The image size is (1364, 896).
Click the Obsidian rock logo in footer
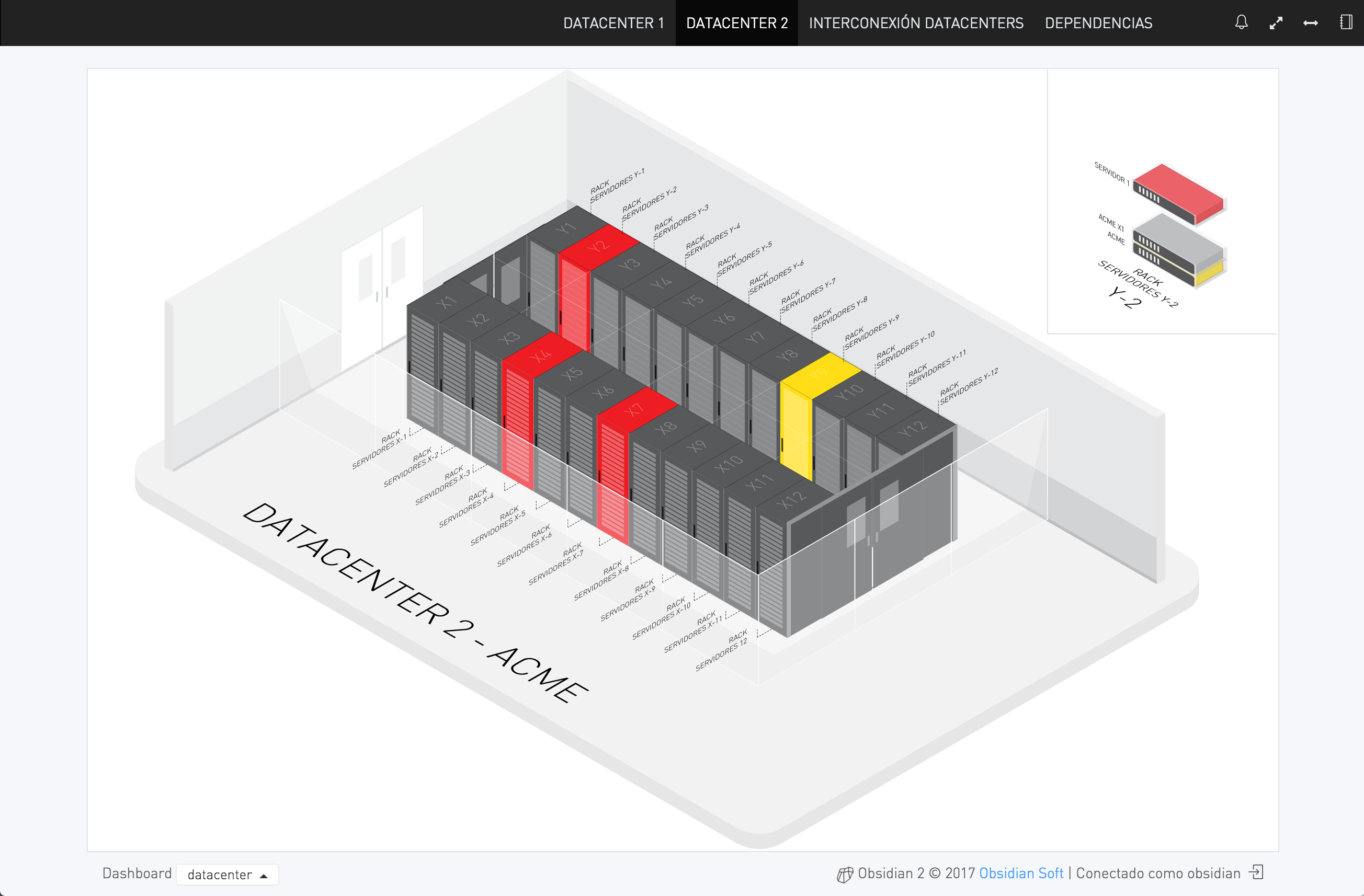click(x=844, y=874)
